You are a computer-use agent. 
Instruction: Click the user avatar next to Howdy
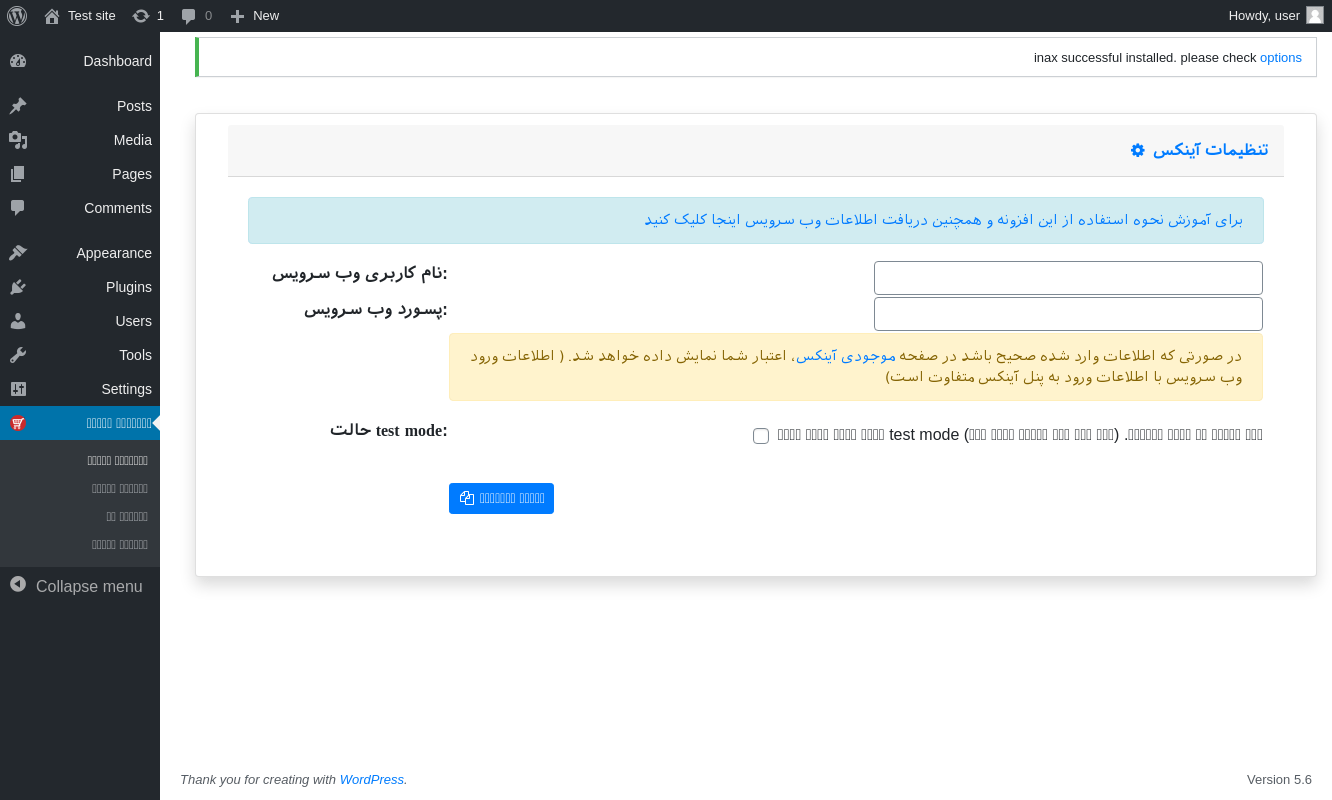click(1315, 15)
